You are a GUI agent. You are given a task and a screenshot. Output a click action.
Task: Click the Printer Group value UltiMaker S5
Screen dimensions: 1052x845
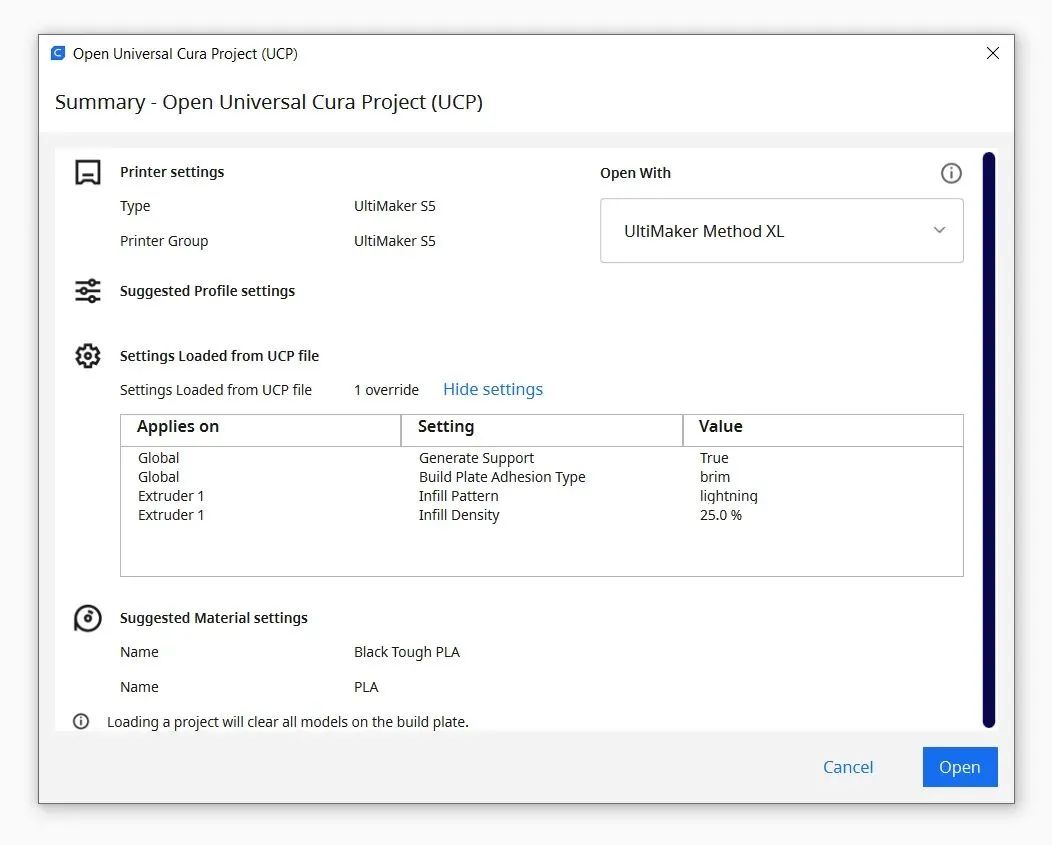(x=394, y=241)
